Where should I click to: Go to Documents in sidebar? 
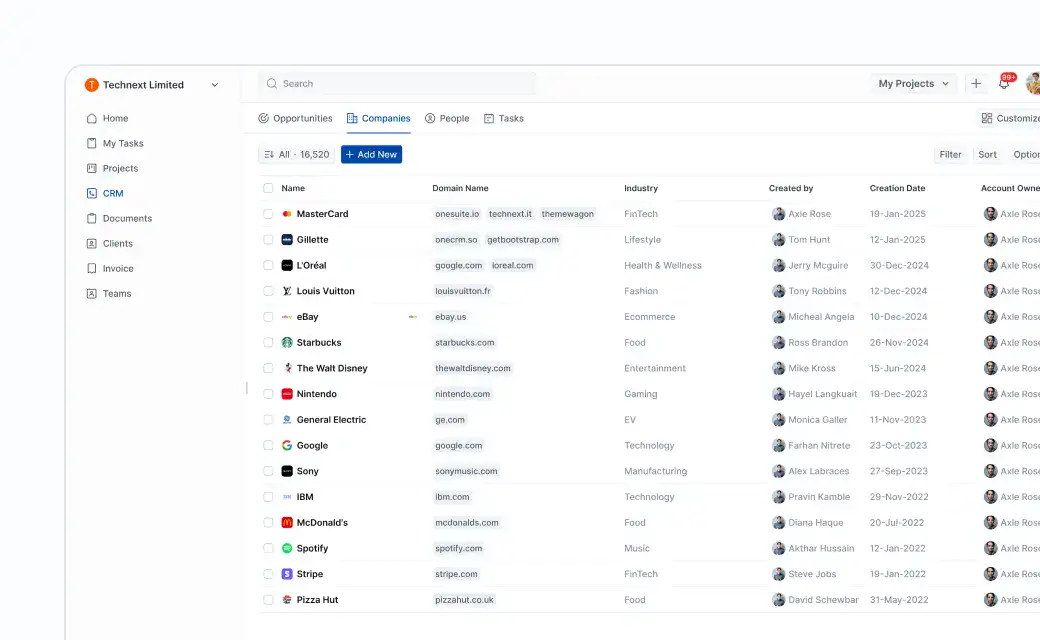127,218
